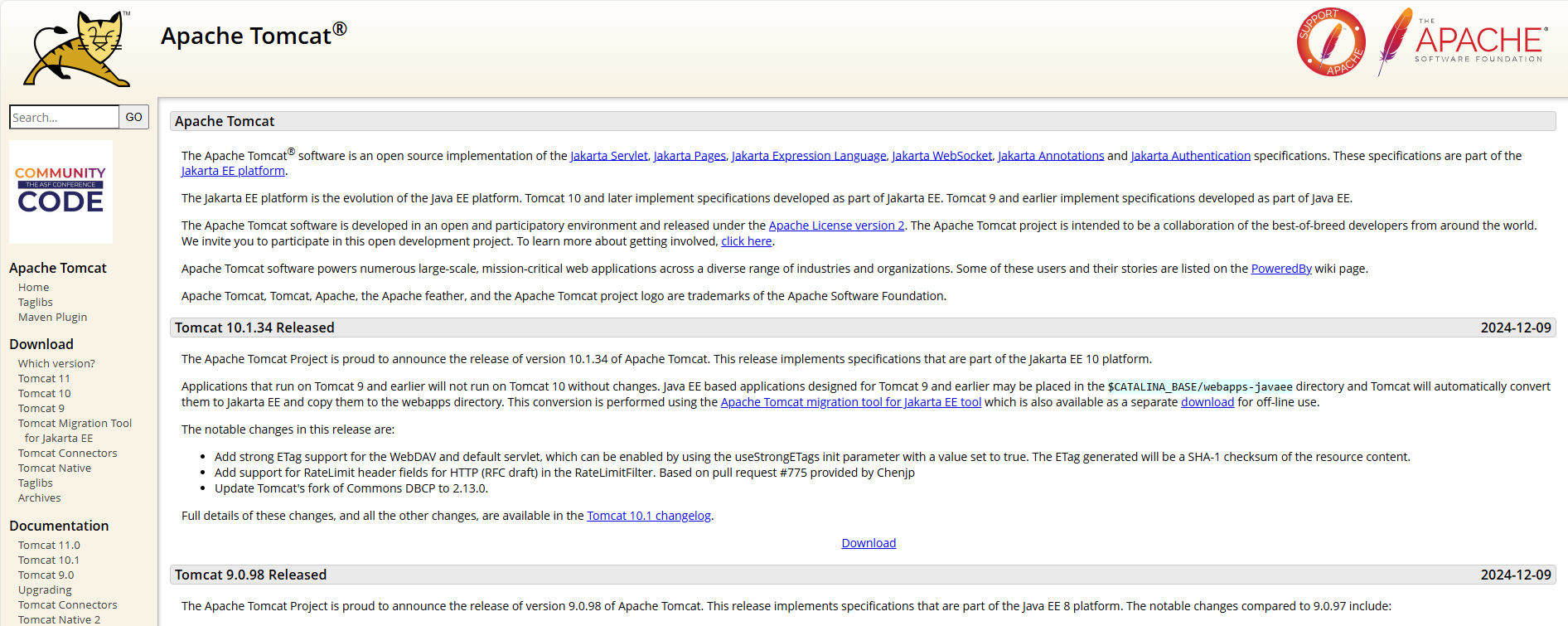Open the Community Code conference banner
The height and width of the screenshot is (626, 1568).
[60, 192]
